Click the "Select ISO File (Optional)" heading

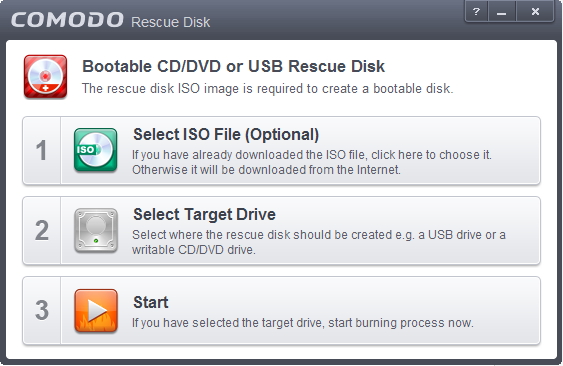[x=226, y=135]
